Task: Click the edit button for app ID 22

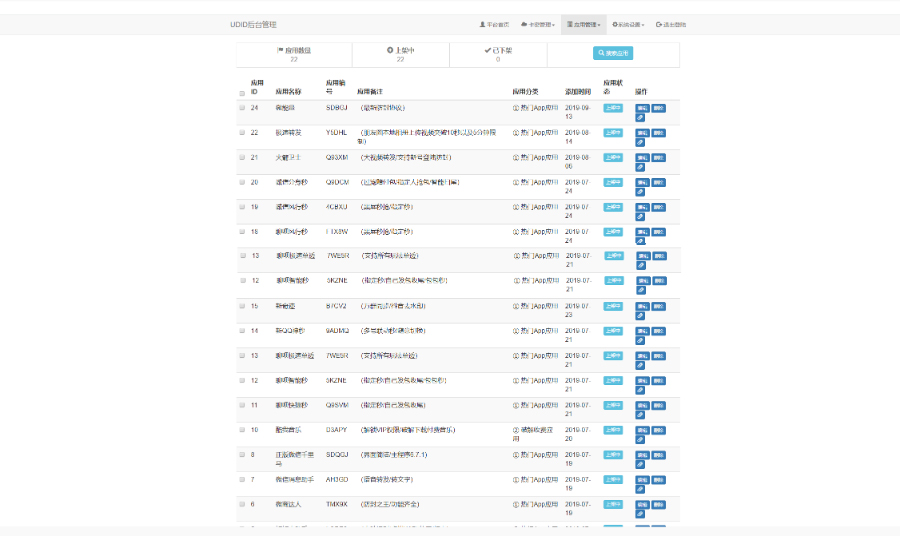Action: (642, 132)
